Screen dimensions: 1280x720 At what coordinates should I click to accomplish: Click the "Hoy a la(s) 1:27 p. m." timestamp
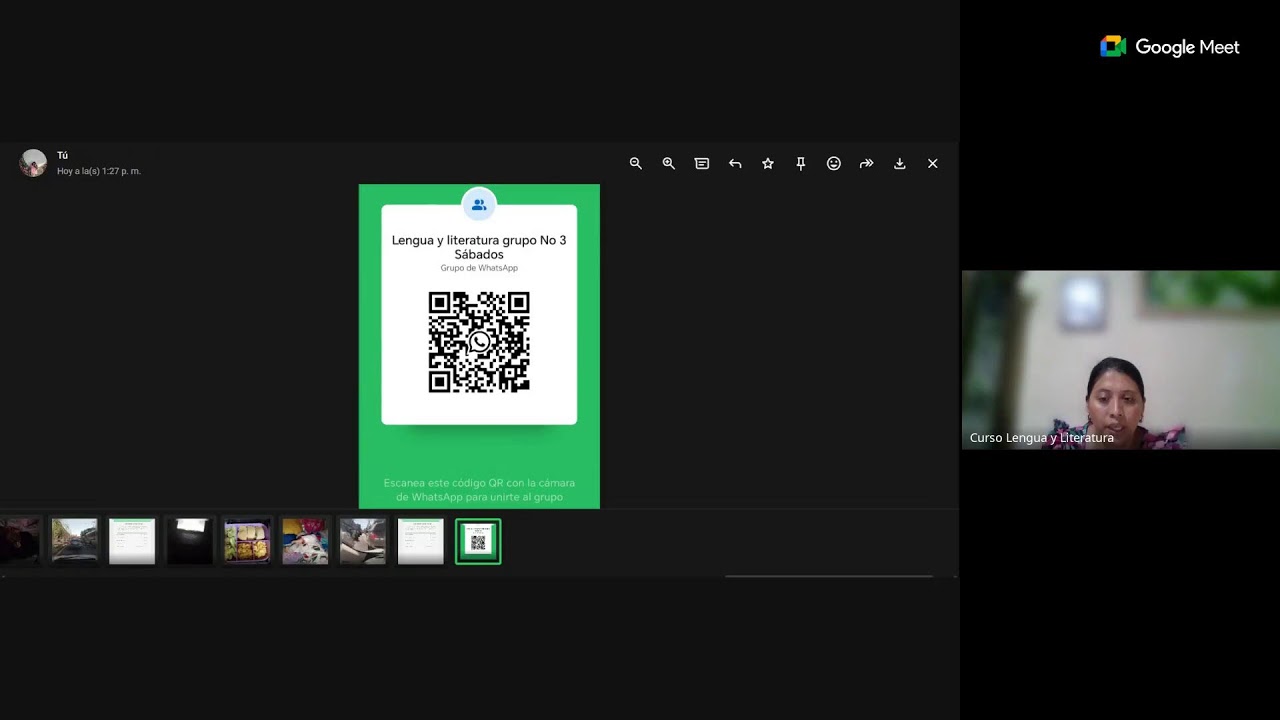[99, 171]
